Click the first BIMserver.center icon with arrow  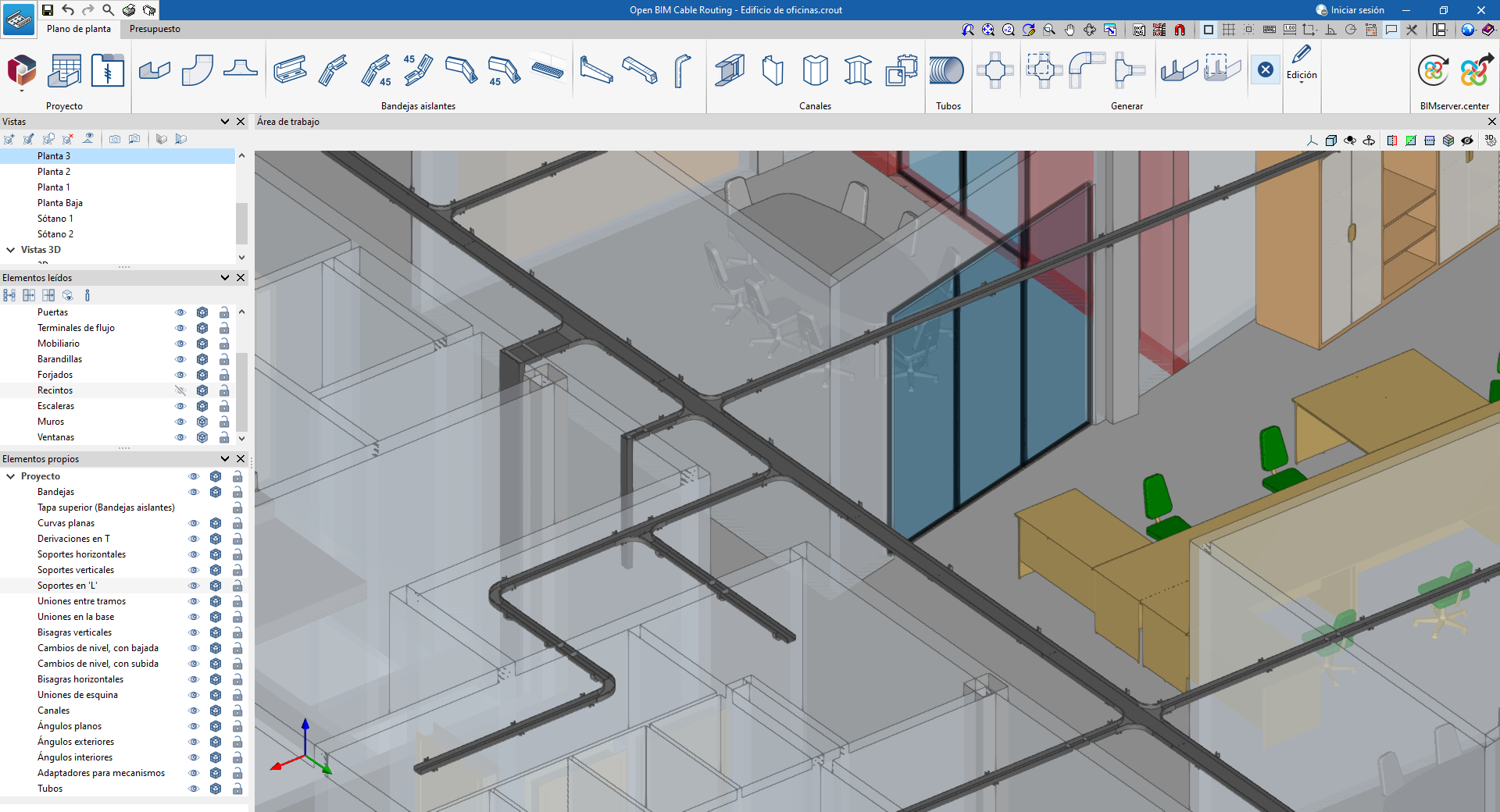(x=1434, y=71)
